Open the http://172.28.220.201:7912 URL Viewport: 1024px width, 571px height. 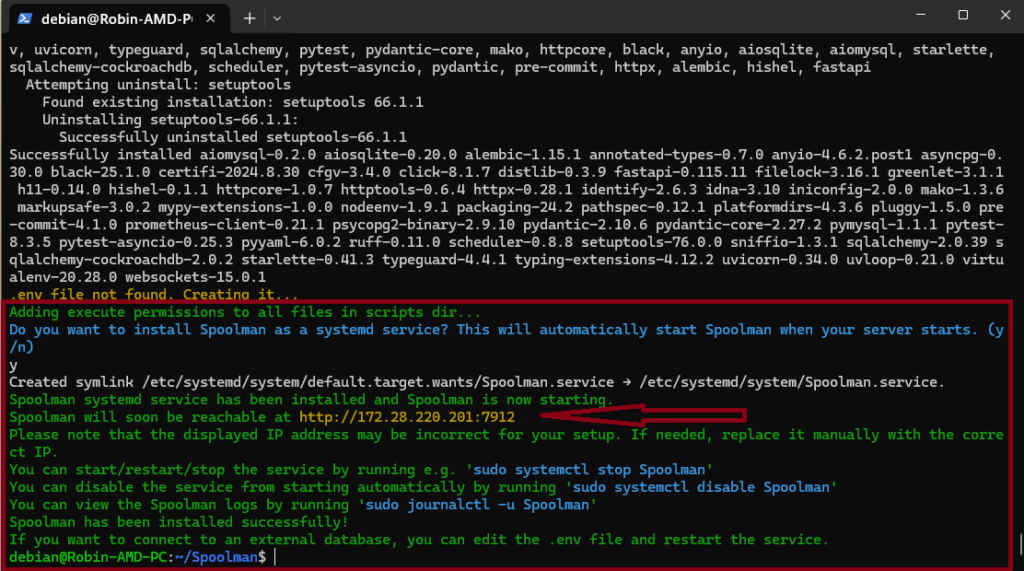tap(407, 417)
